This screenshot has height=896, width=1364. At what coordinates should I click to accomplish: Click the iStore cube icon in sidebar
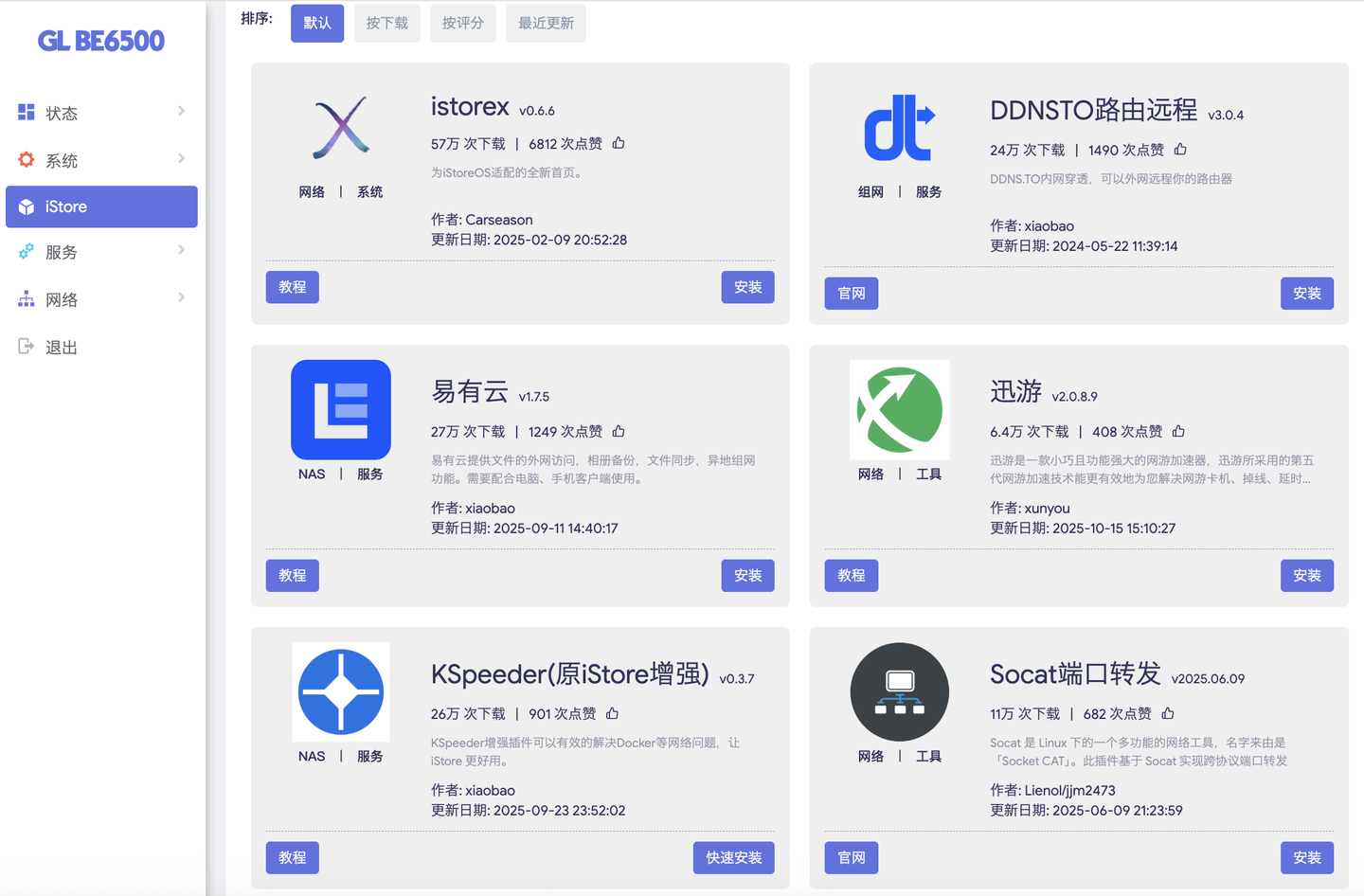pyautogui.click(x=27, y=206)
